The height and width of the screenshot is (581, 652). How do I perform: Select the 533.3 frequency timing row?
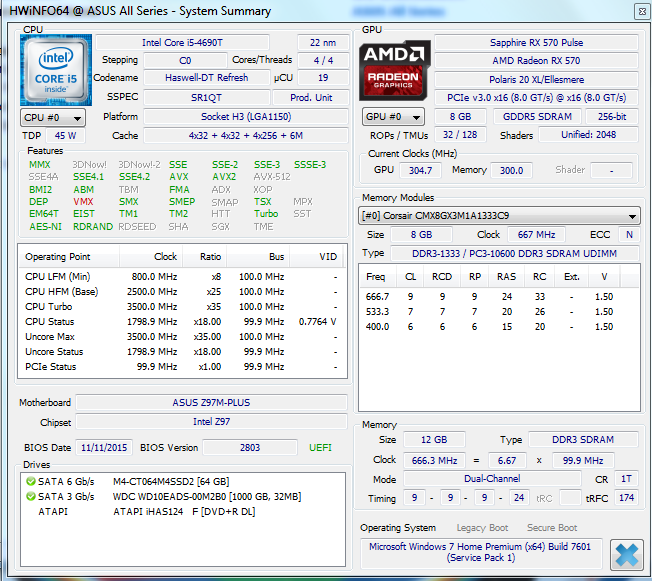(x=499, y=312)
